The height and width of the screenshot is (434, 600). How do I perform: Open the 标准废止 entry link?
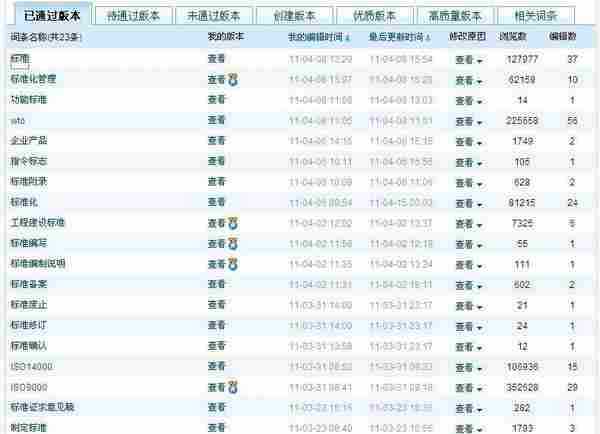pyautogui.click(x=28, y=305)
